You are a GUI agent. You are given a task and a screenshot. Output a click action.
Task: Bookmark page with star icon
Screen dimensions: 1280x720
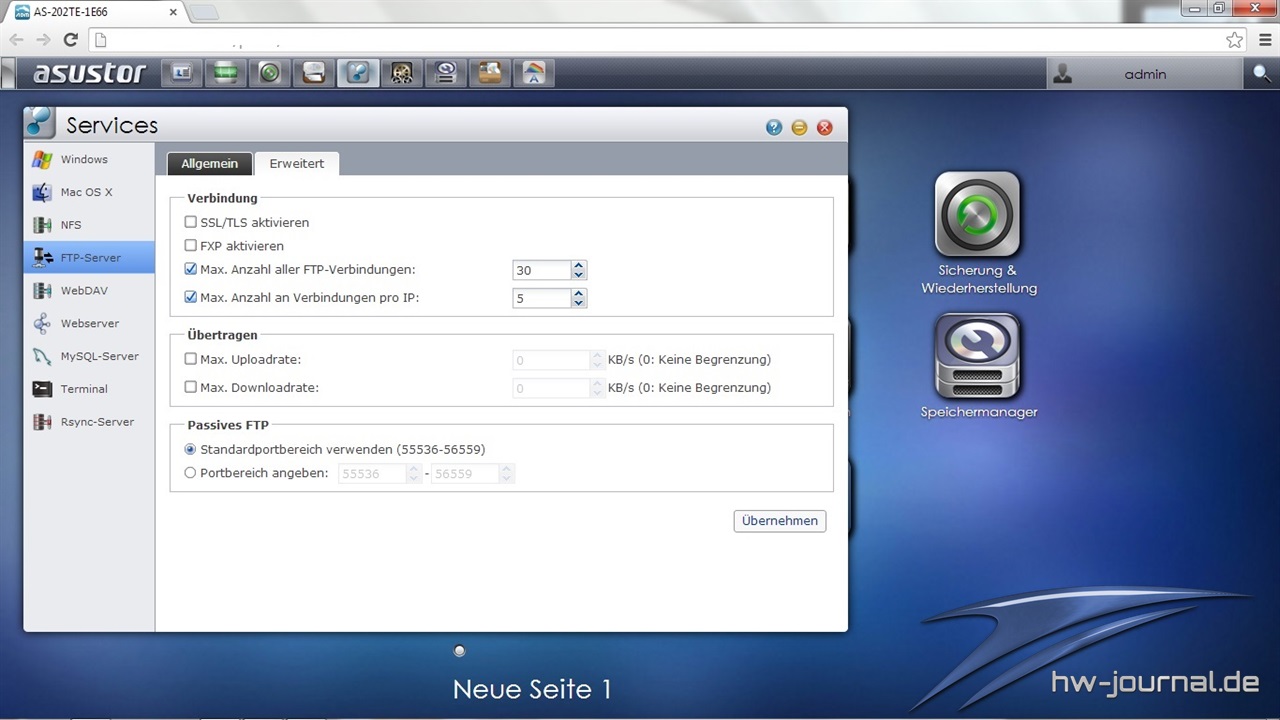[x=1234, y=40]
